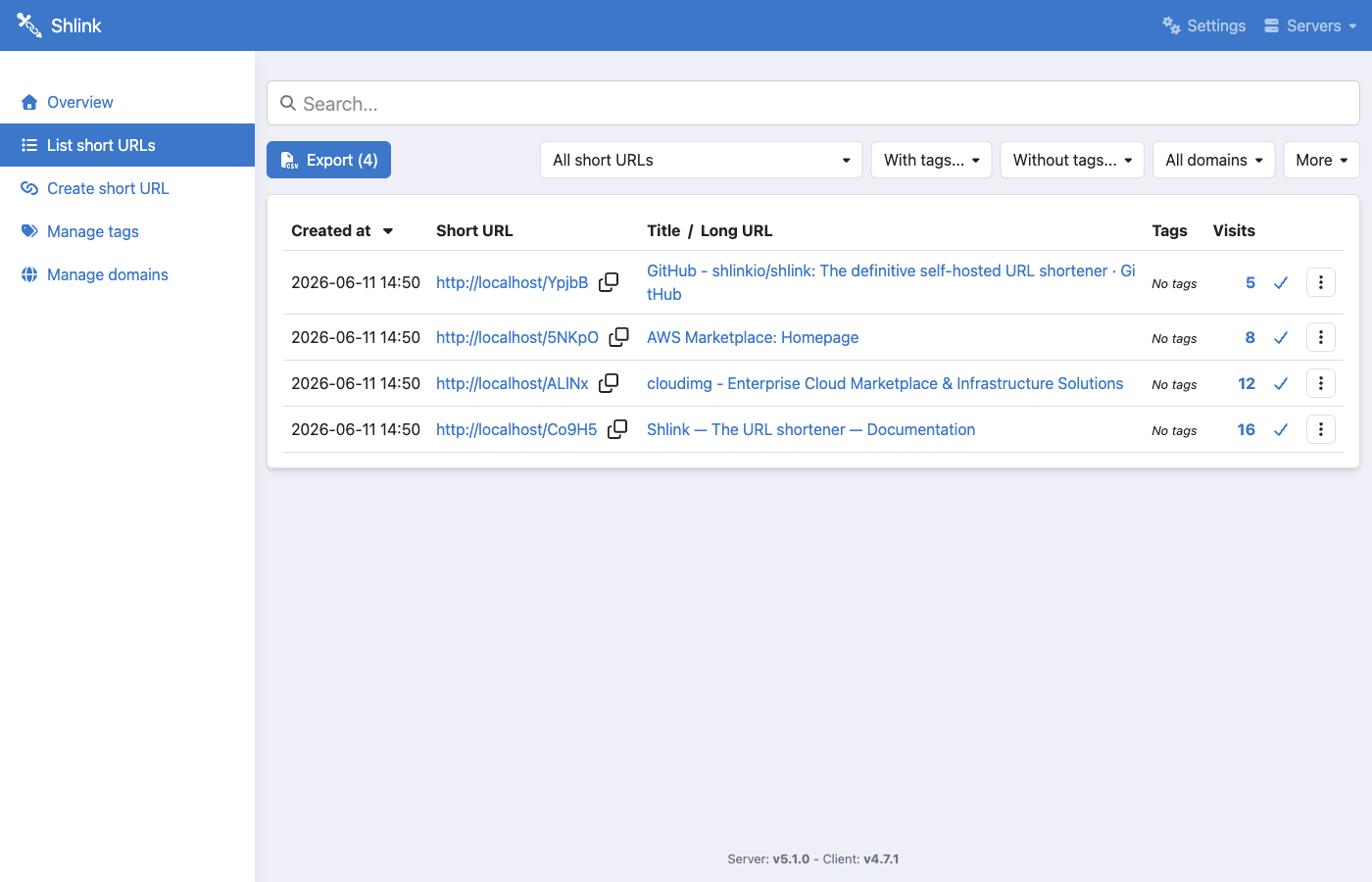Open the options menu for the Shlink Documentation row

[1321, 429]
